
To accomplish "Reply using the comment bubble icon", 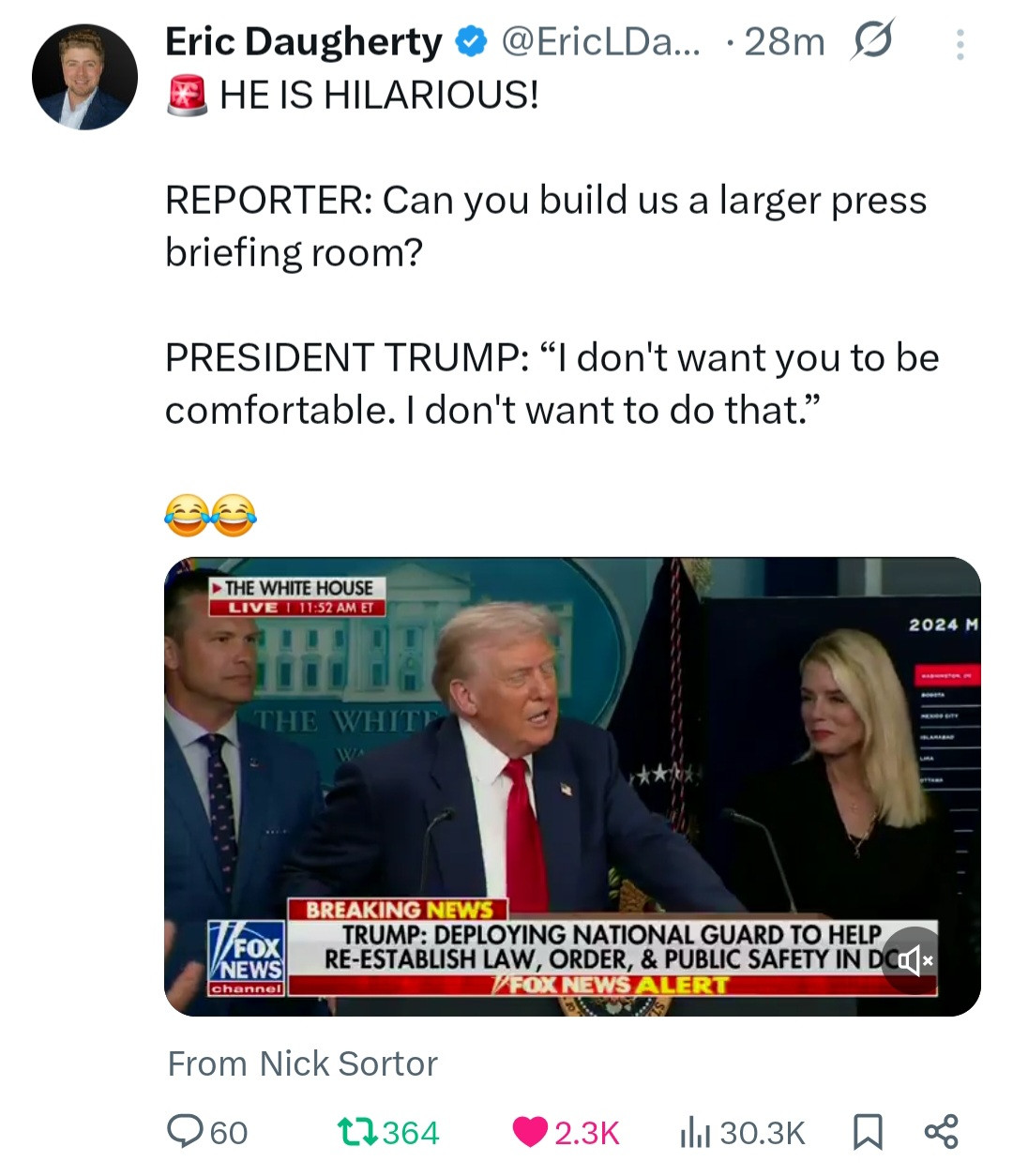I will coord(185,1131).
